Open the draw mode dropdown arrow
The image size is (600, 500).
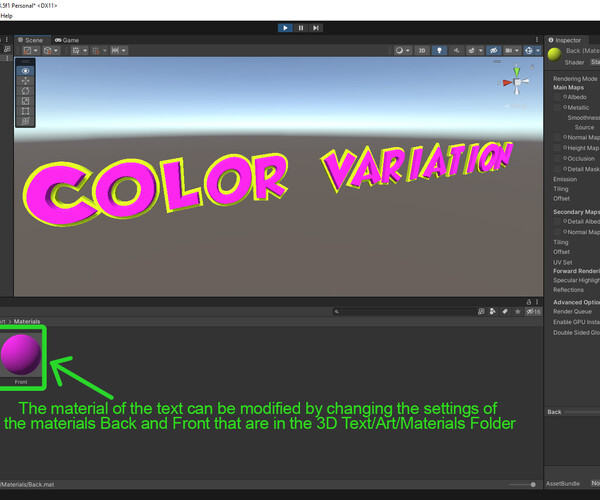click(x=408, y=50)
